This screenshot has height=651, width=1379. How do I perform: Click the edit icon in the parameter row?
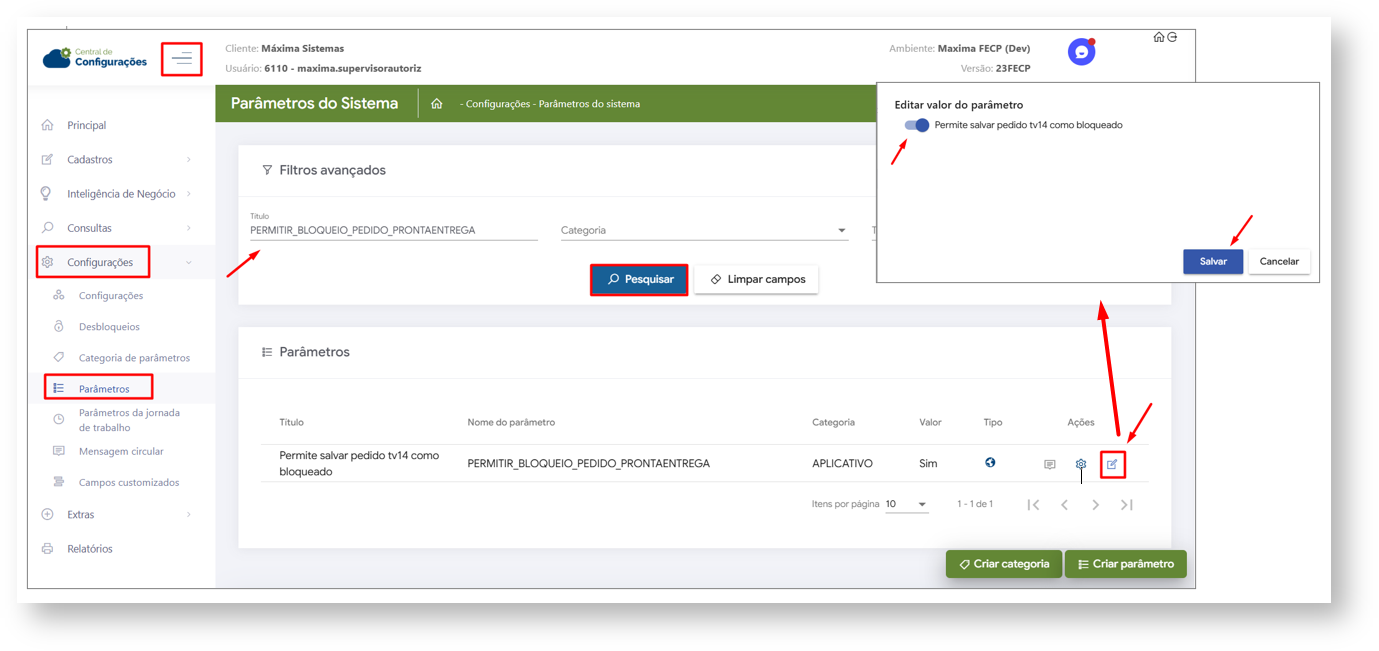(1112, 464)
